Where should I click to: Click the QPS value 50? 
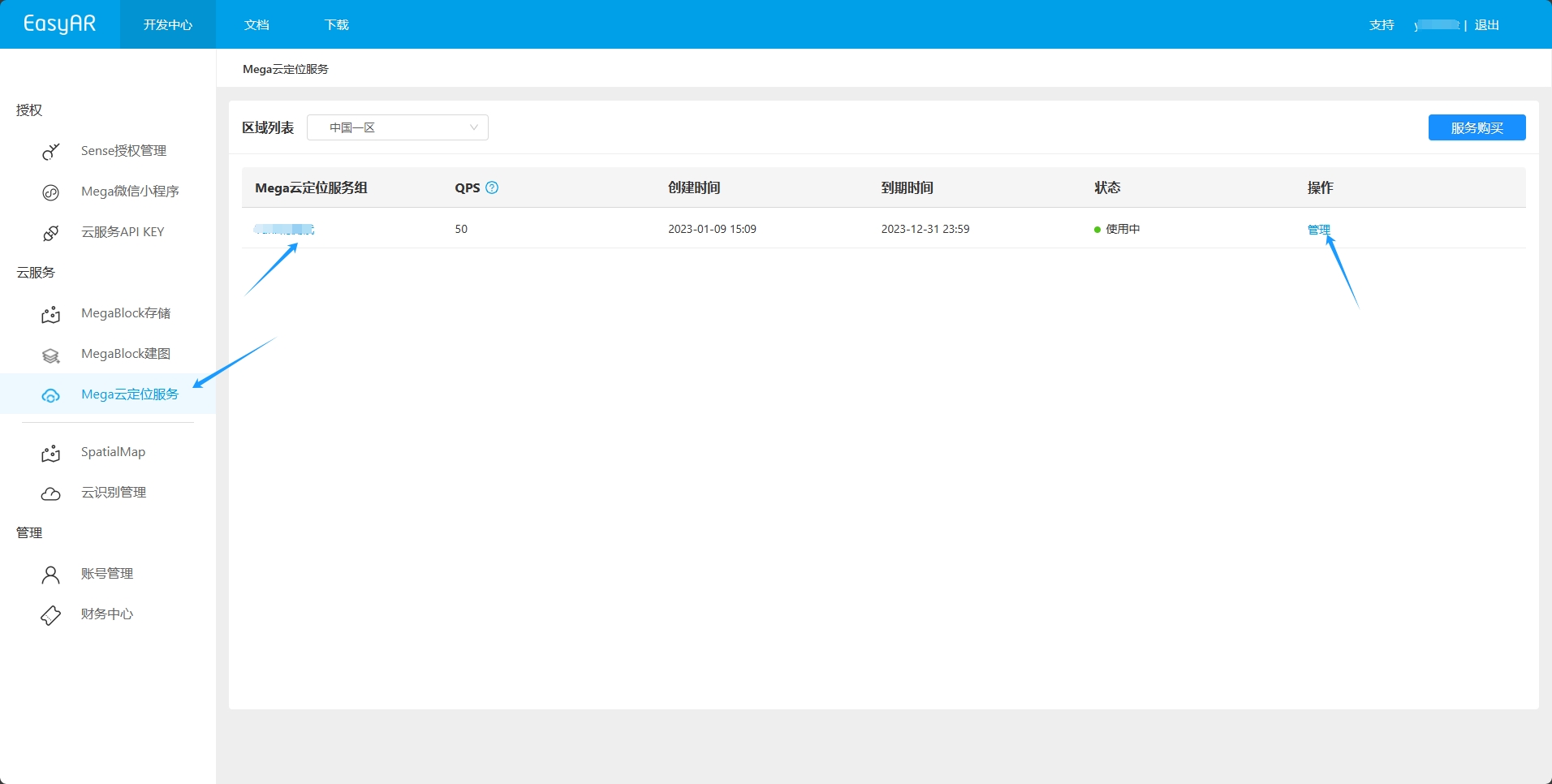coord(461,229)
